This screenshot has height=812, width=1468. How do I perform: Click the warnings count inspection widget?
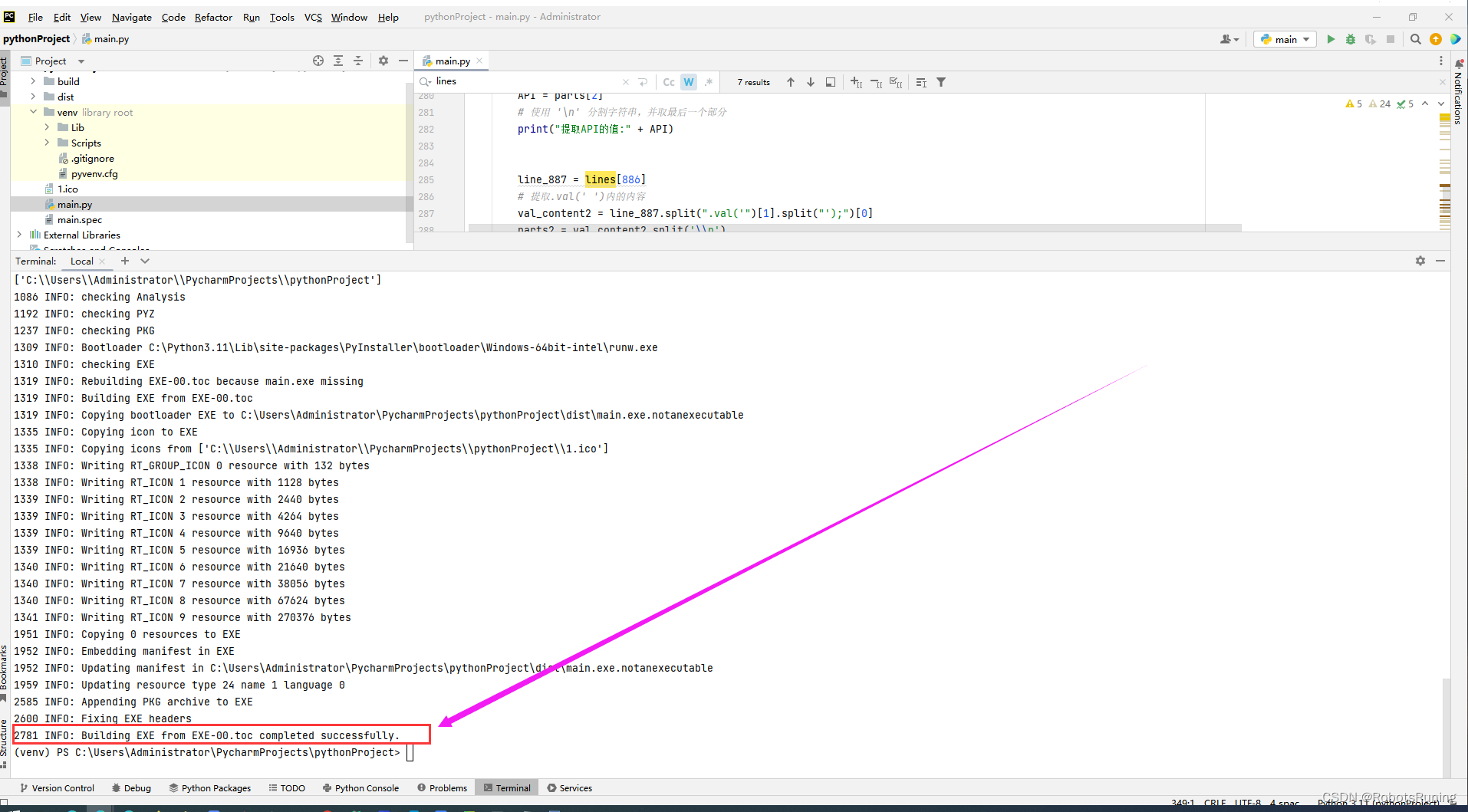pos(1354,104)
